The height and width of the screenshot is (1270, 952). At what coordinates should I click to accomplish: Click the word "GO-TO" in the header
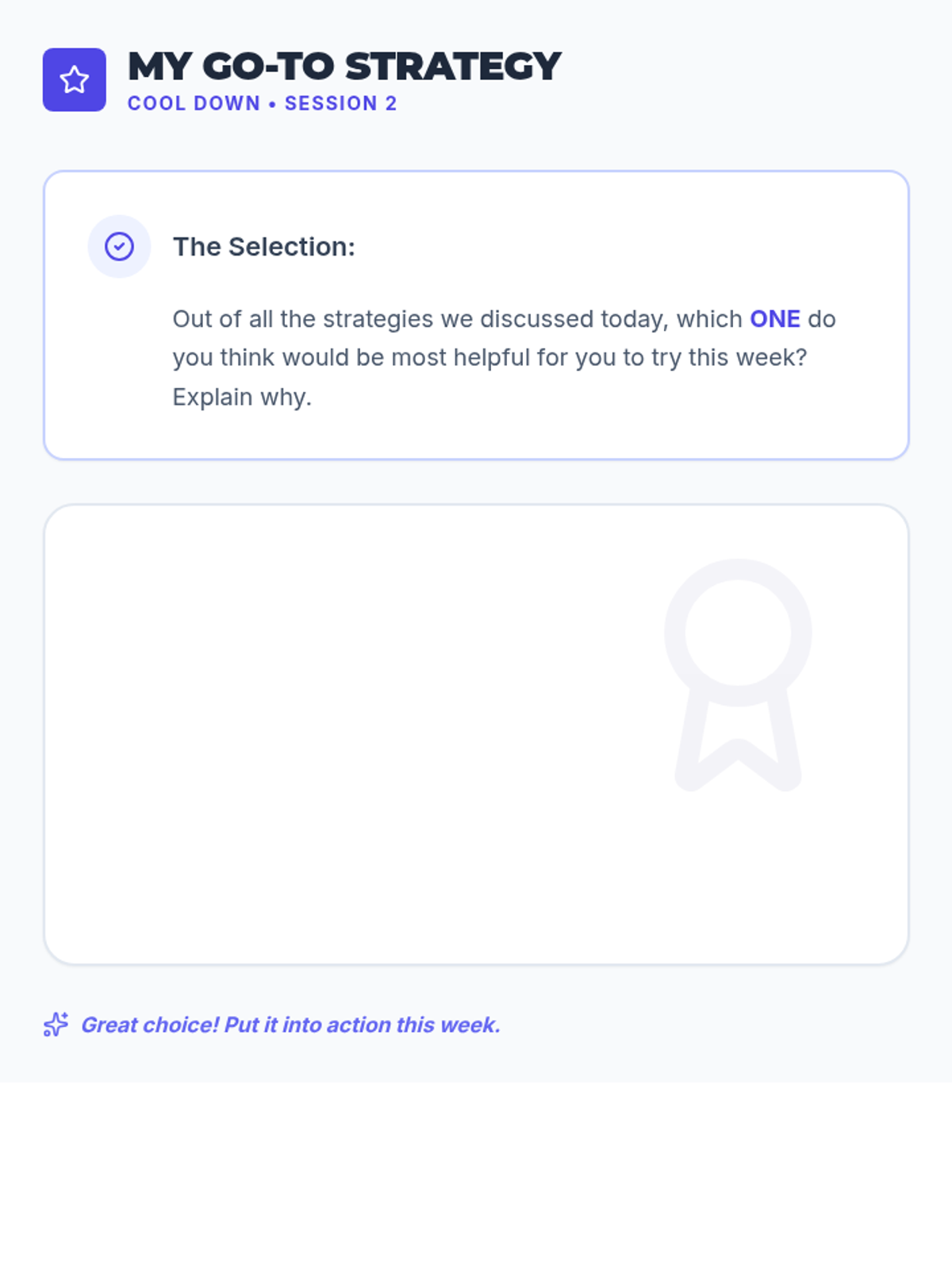pos(268,67)
